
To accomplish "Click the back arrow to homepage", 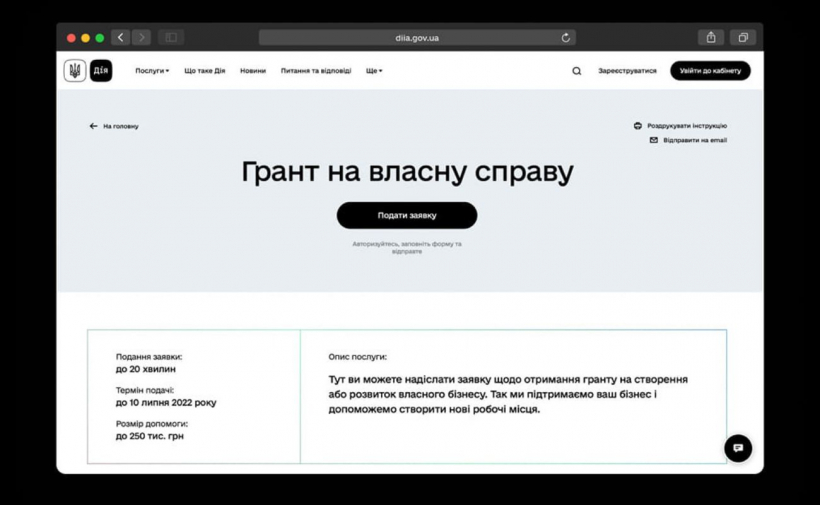I will click(x=94, y=127).
